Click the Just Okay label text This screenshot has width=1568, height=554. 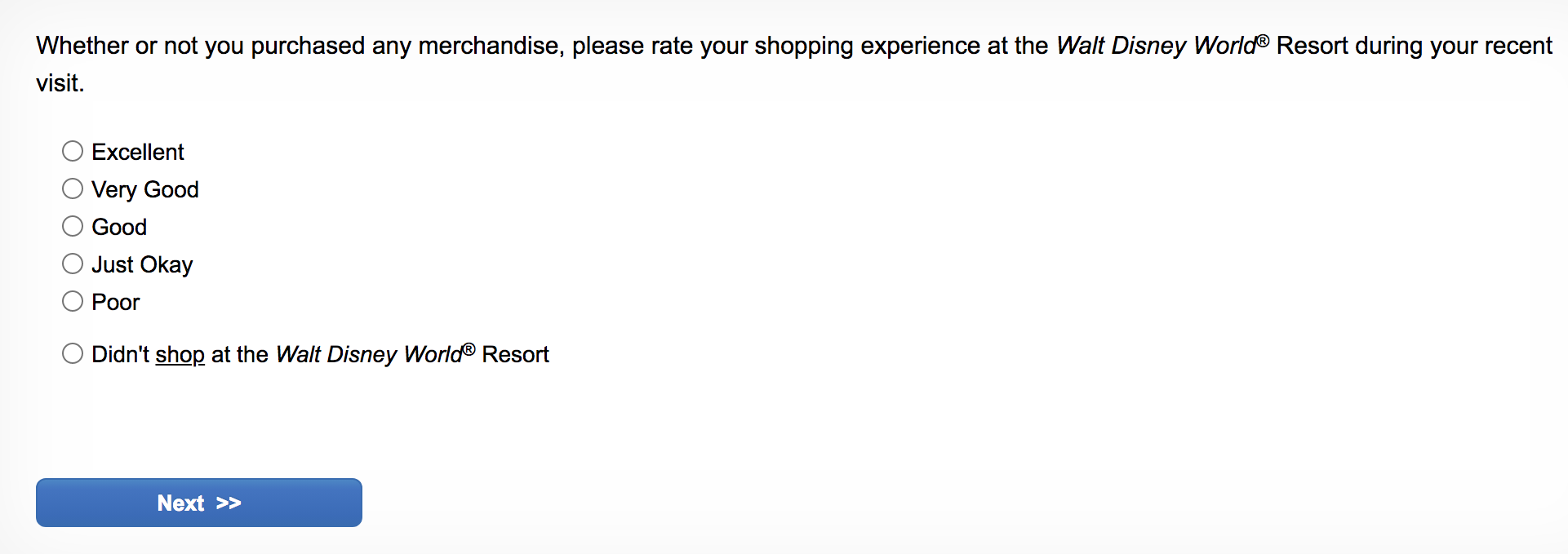[x=142, y=264]
